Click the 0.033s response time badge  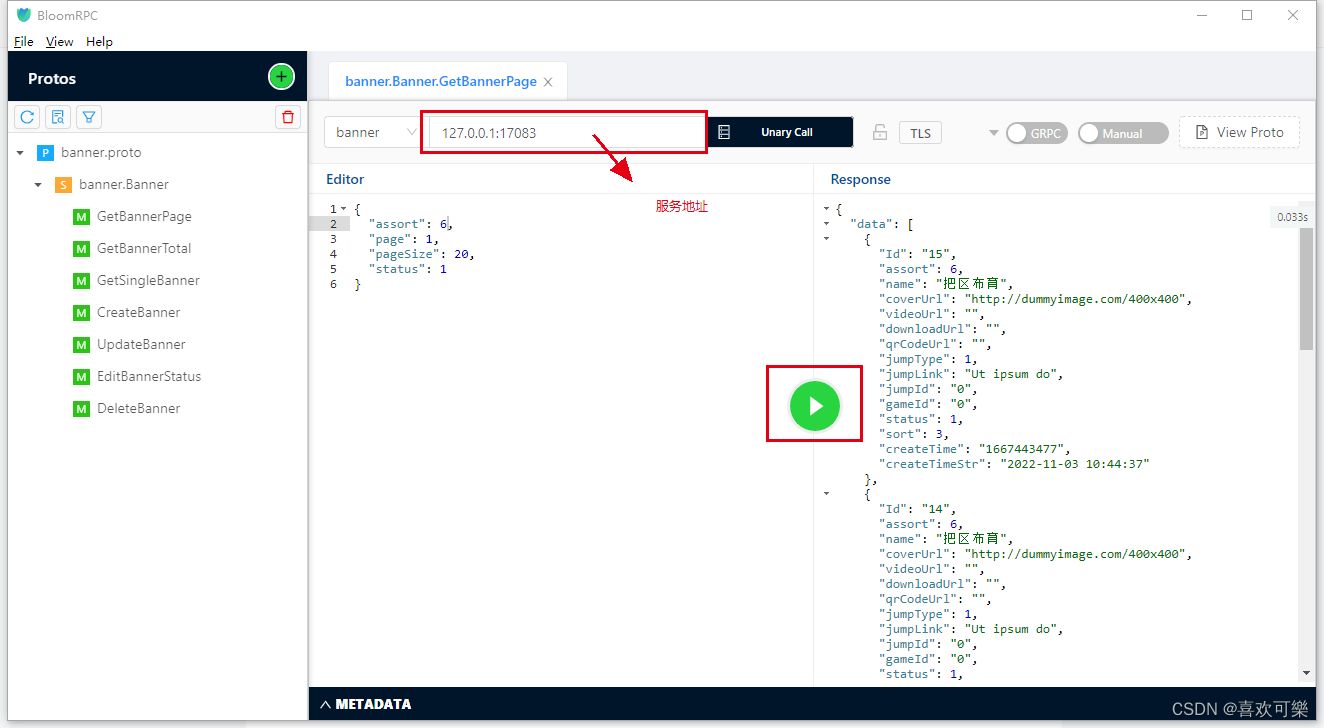click(1292, 217)
